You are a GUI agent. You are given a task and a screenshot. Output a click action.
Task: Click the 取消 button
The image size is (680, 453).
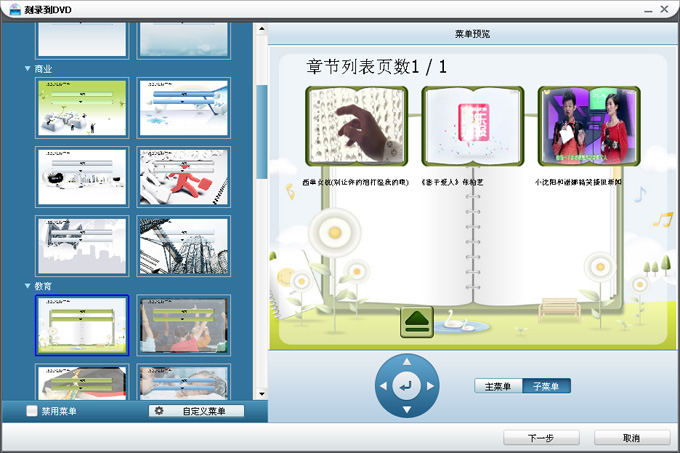(632, 437)
